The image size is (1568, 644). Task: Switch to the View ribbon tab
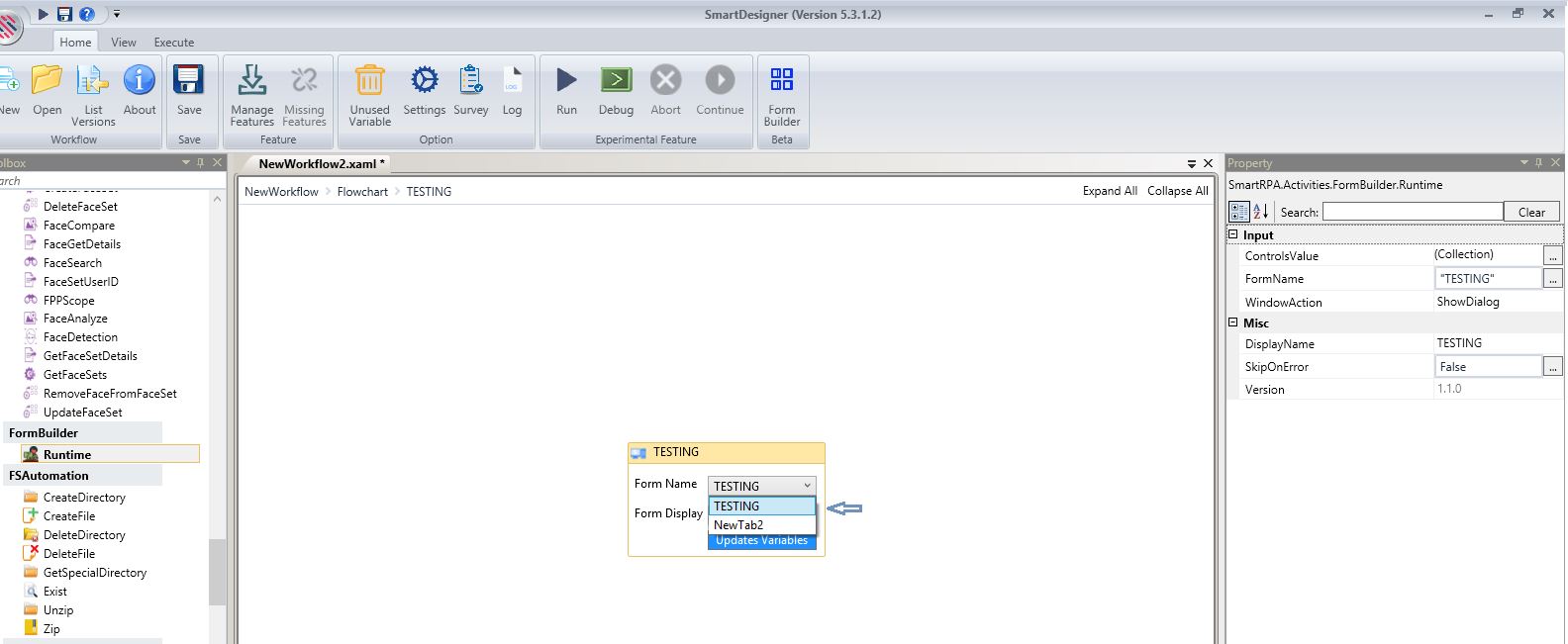124,43
